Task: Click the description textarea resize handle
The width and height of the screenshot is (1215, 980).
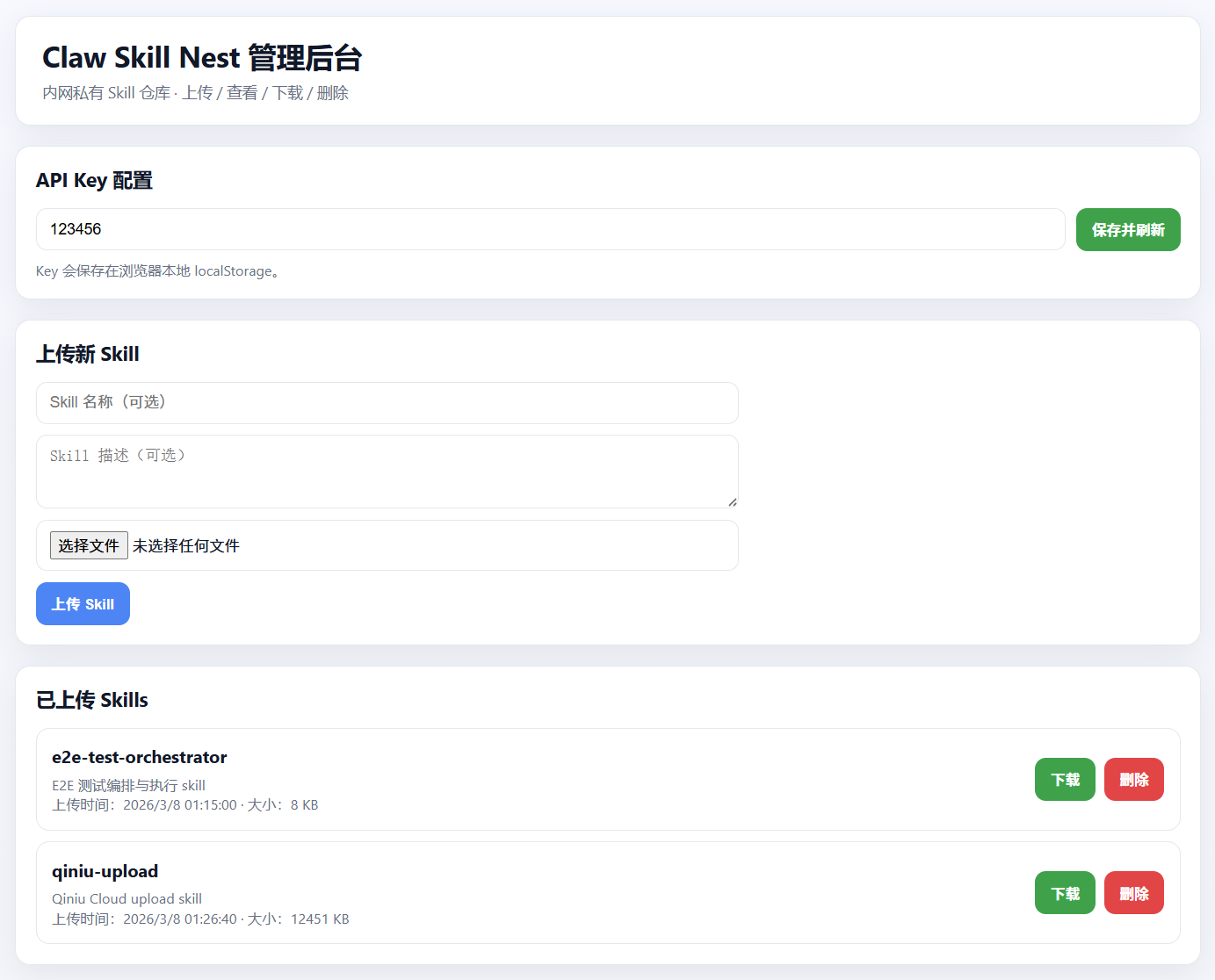Action: coord(732,501)
